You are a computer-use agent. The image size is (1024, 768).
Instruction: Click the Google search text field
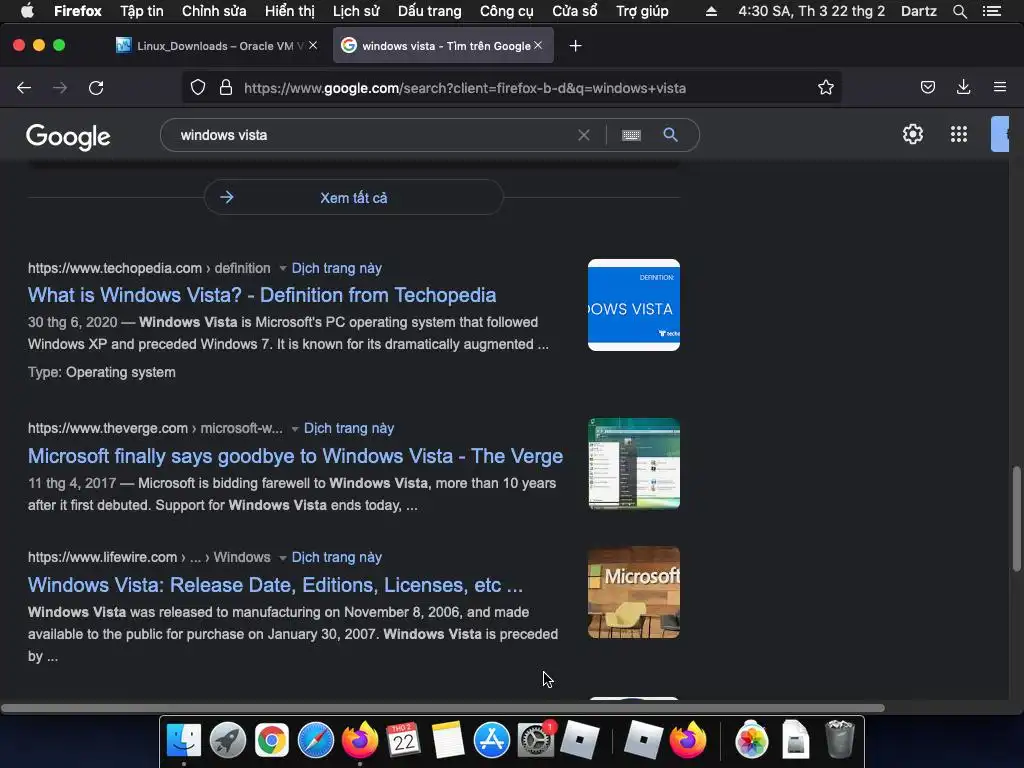372,135
